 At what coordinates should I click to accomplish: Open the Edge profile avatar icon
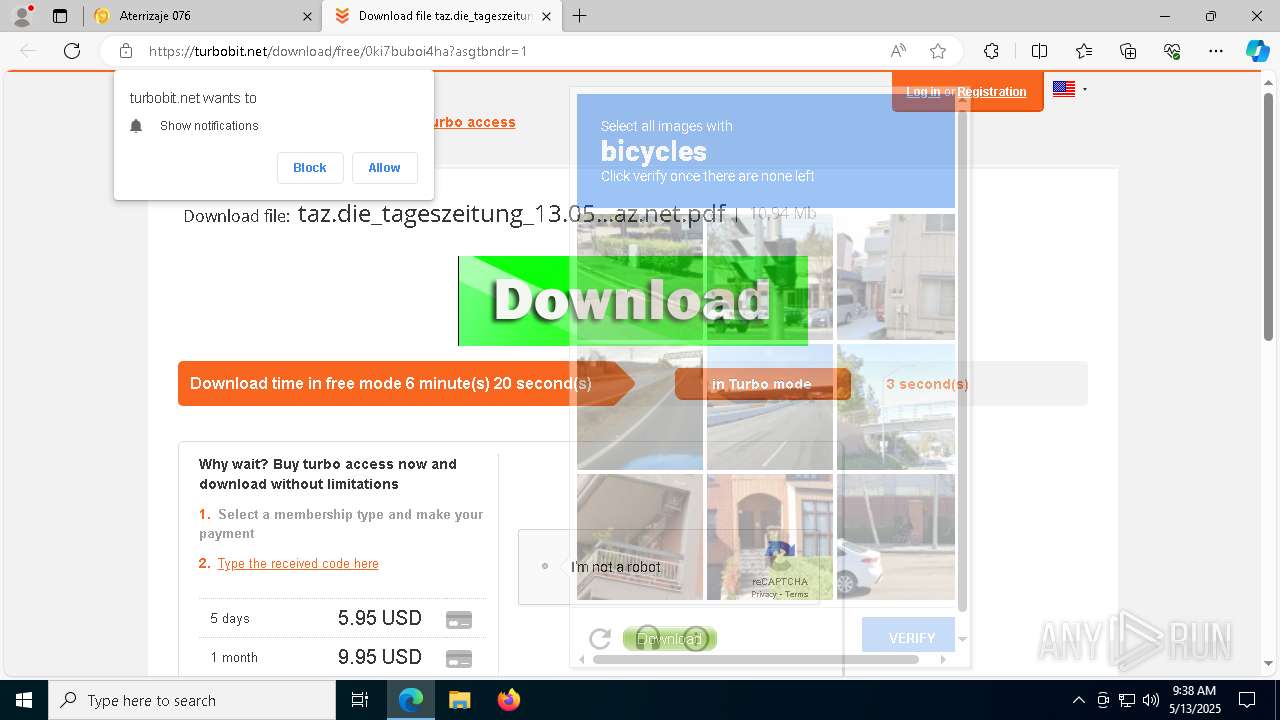21,16
